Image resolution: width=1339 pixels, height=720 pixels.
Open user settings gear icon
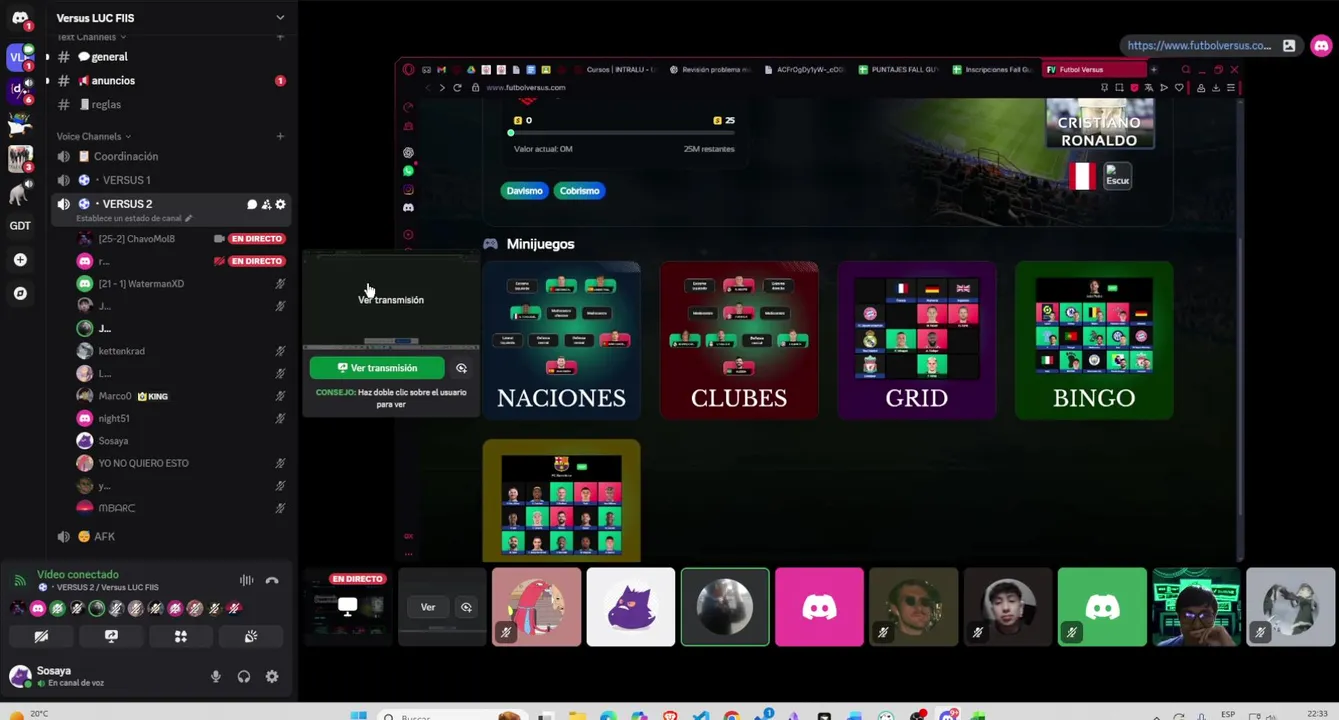[x=272, y=677]
